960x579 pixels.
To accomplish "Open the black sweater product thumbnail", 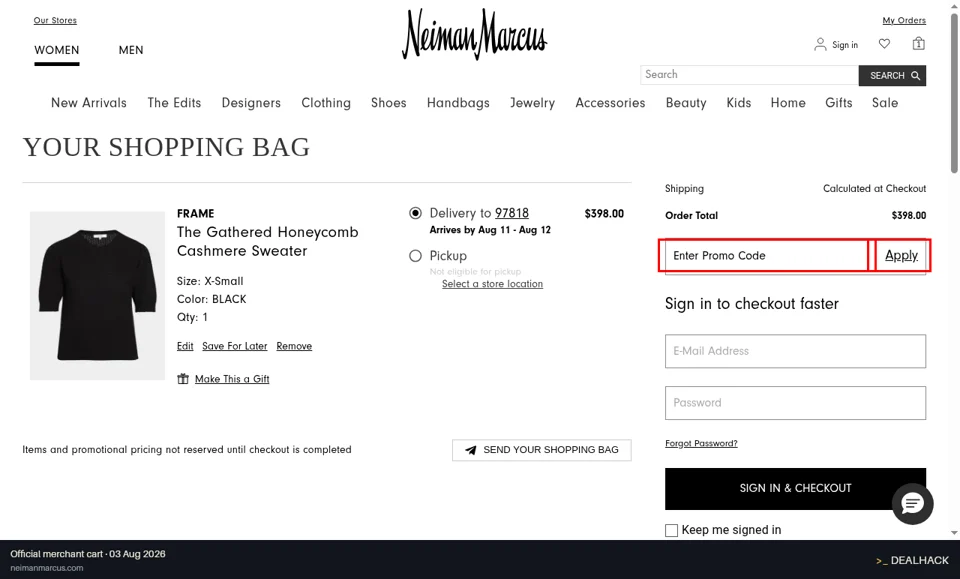I will (97, 296).
